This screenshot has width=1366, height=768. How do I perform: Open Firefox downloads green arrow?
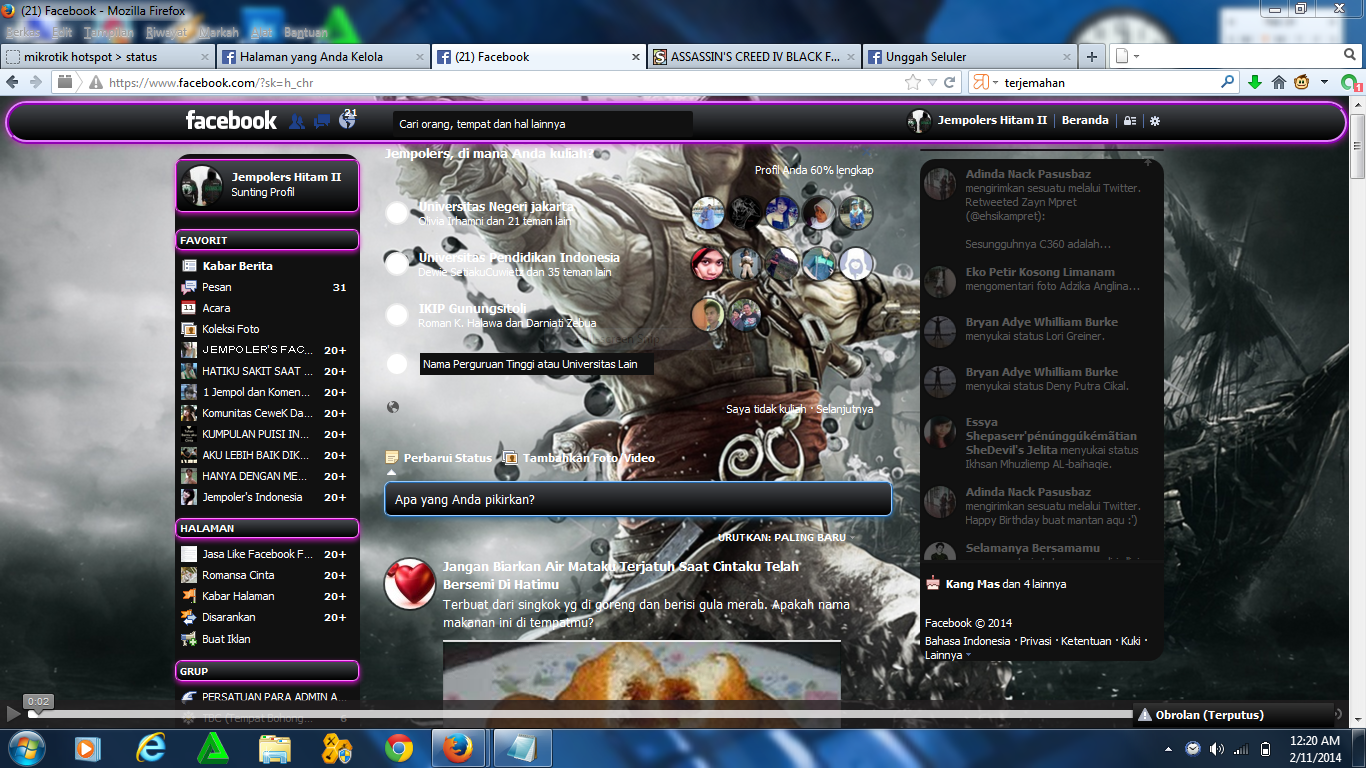1254,82
